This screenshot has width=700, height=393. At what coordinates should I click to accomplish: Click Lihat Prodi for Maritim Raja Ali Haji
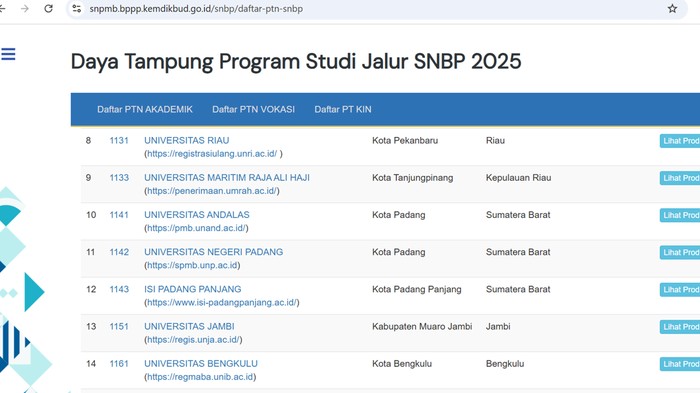coord(680,178)
